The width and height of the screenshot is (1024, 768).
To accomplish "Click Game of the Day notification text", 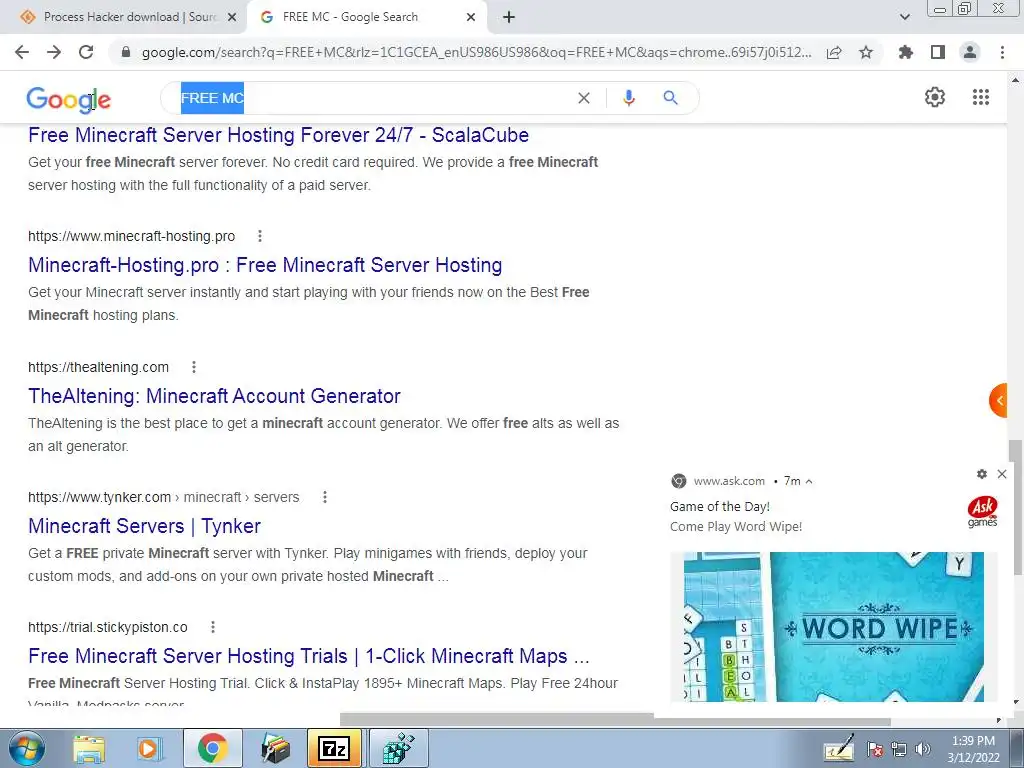I will click(x=720, y=506).
